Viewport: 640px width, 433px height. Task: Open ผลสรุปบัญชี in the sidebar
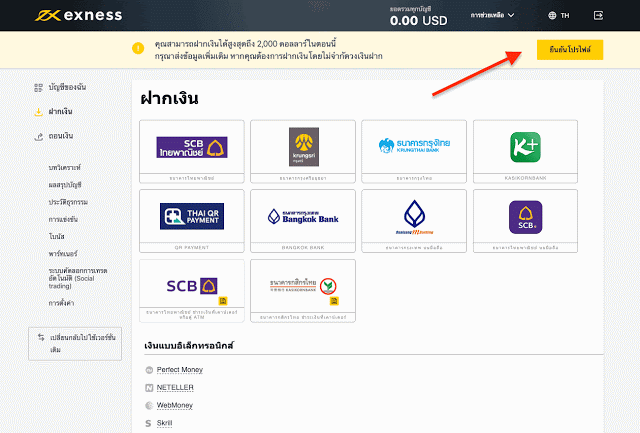tap(65, 185)
